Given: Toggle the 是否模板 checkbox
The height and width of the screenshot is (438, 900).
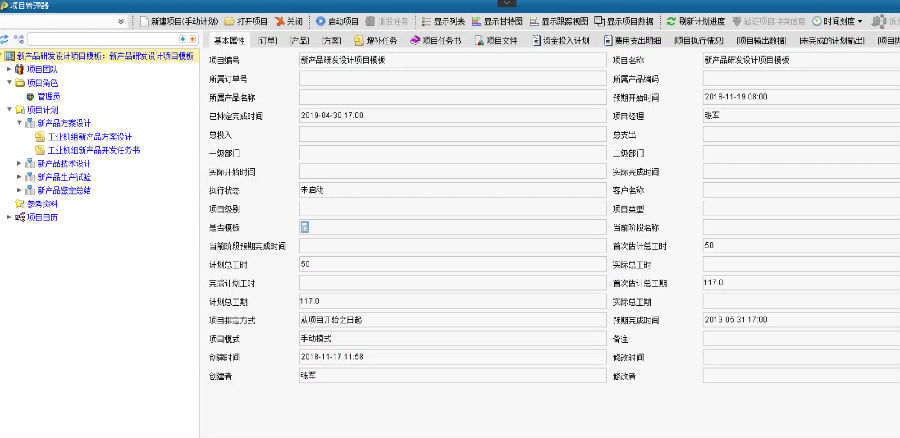Looking at the screenshot, I should coord(305,227).
